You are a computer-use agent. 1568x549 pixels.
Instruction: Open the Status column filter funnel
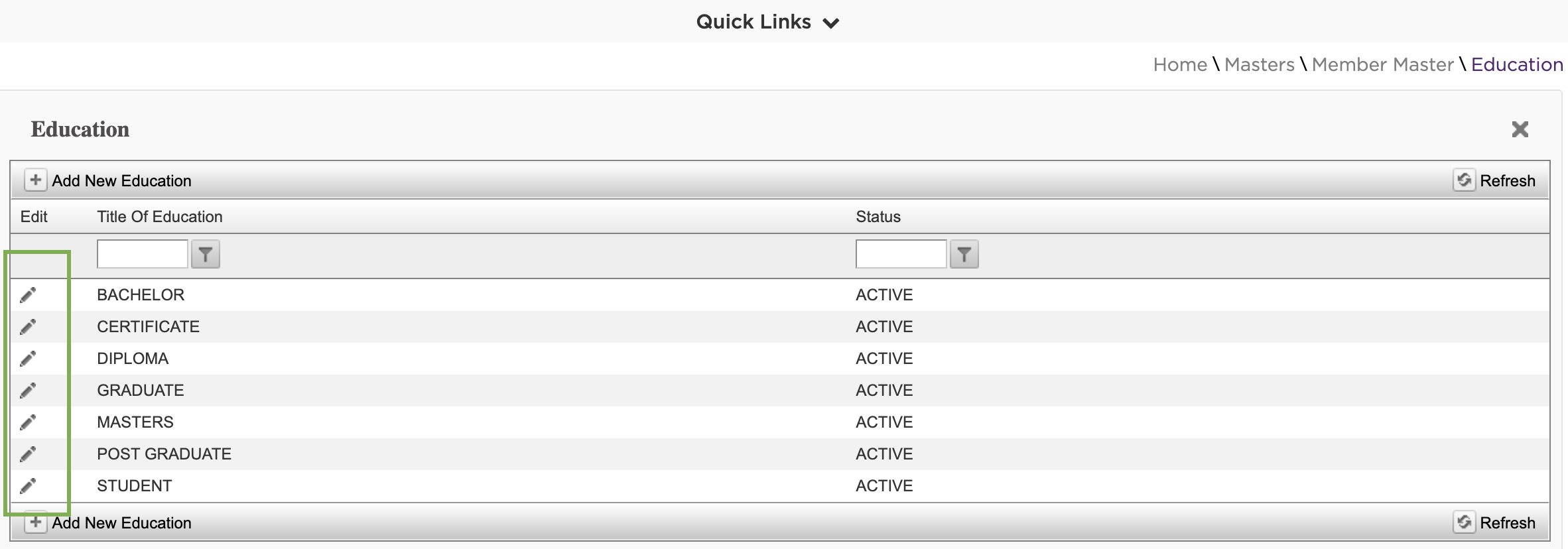pyautogui.click(x=964, y=254)
